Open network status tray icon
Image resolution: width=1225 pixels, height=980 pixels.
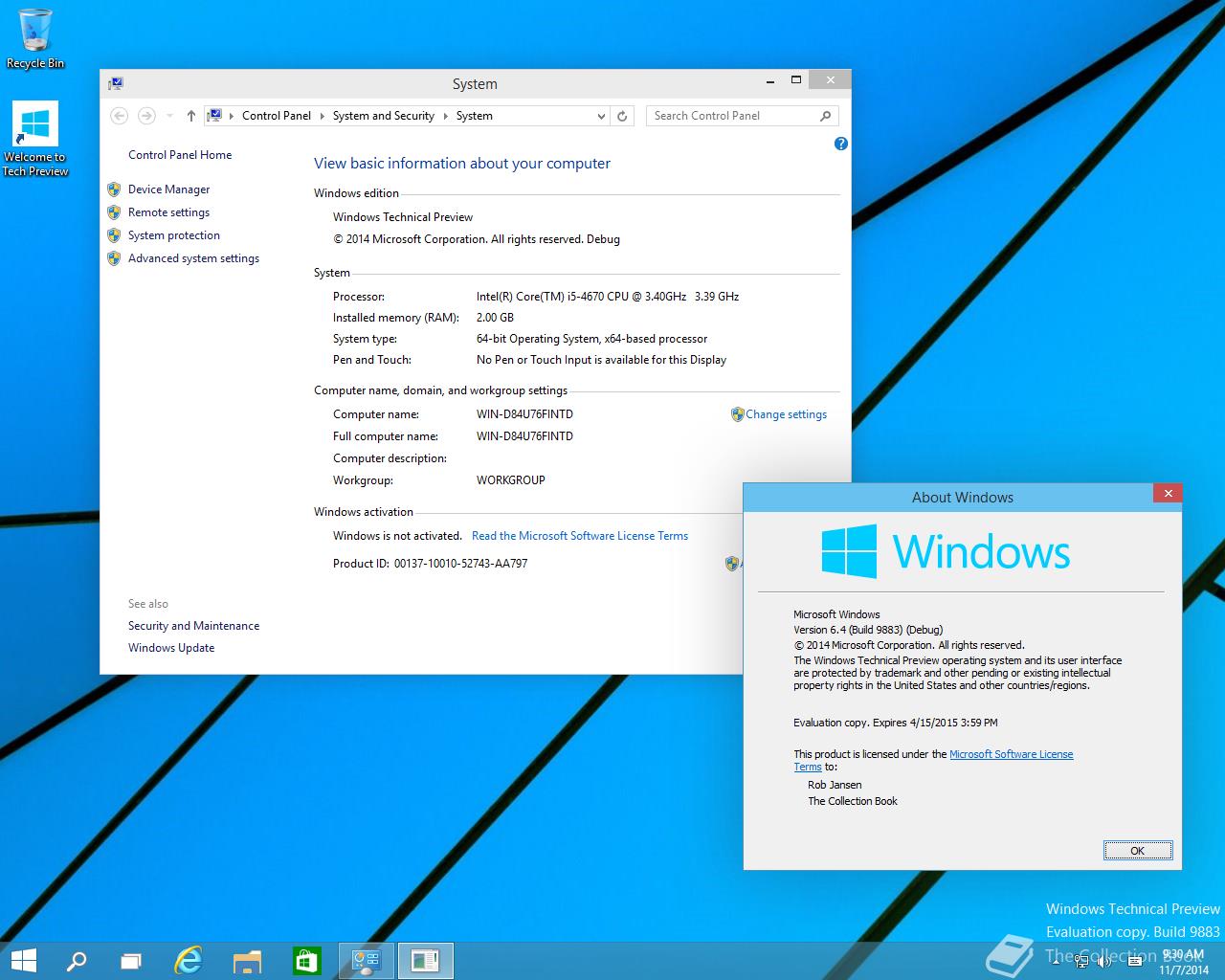[x=1080, y=961]
